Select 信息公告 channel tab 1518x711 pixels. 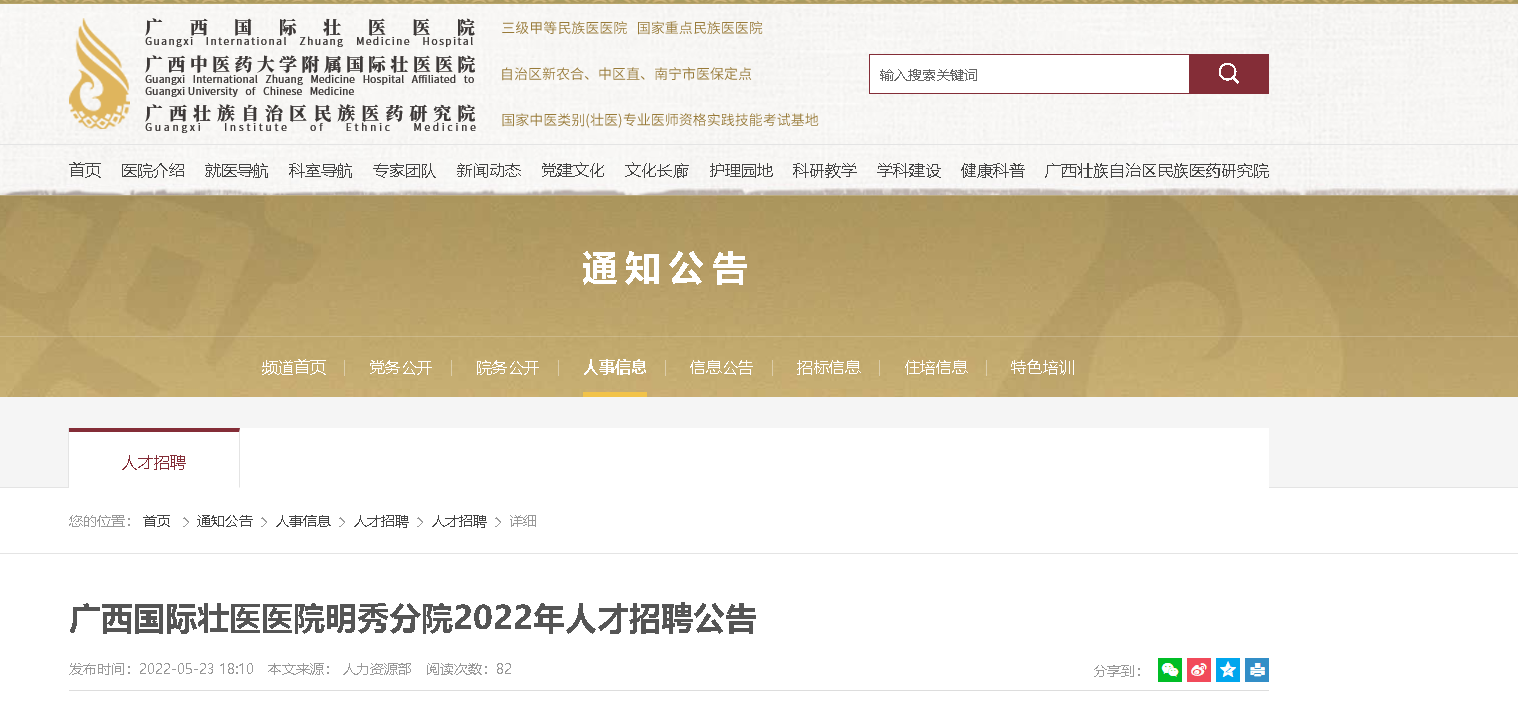722,367
